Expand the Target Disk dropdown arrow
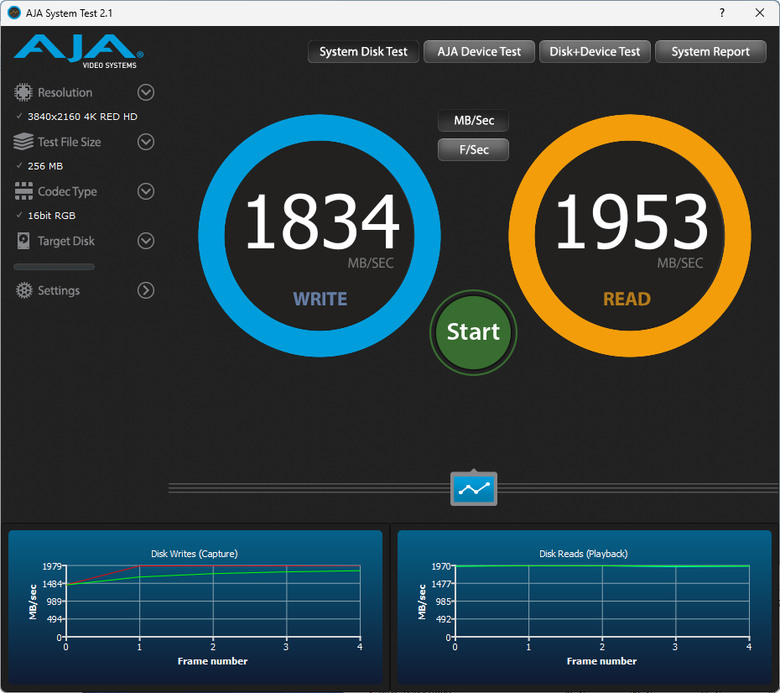 (x=146, y=241)
